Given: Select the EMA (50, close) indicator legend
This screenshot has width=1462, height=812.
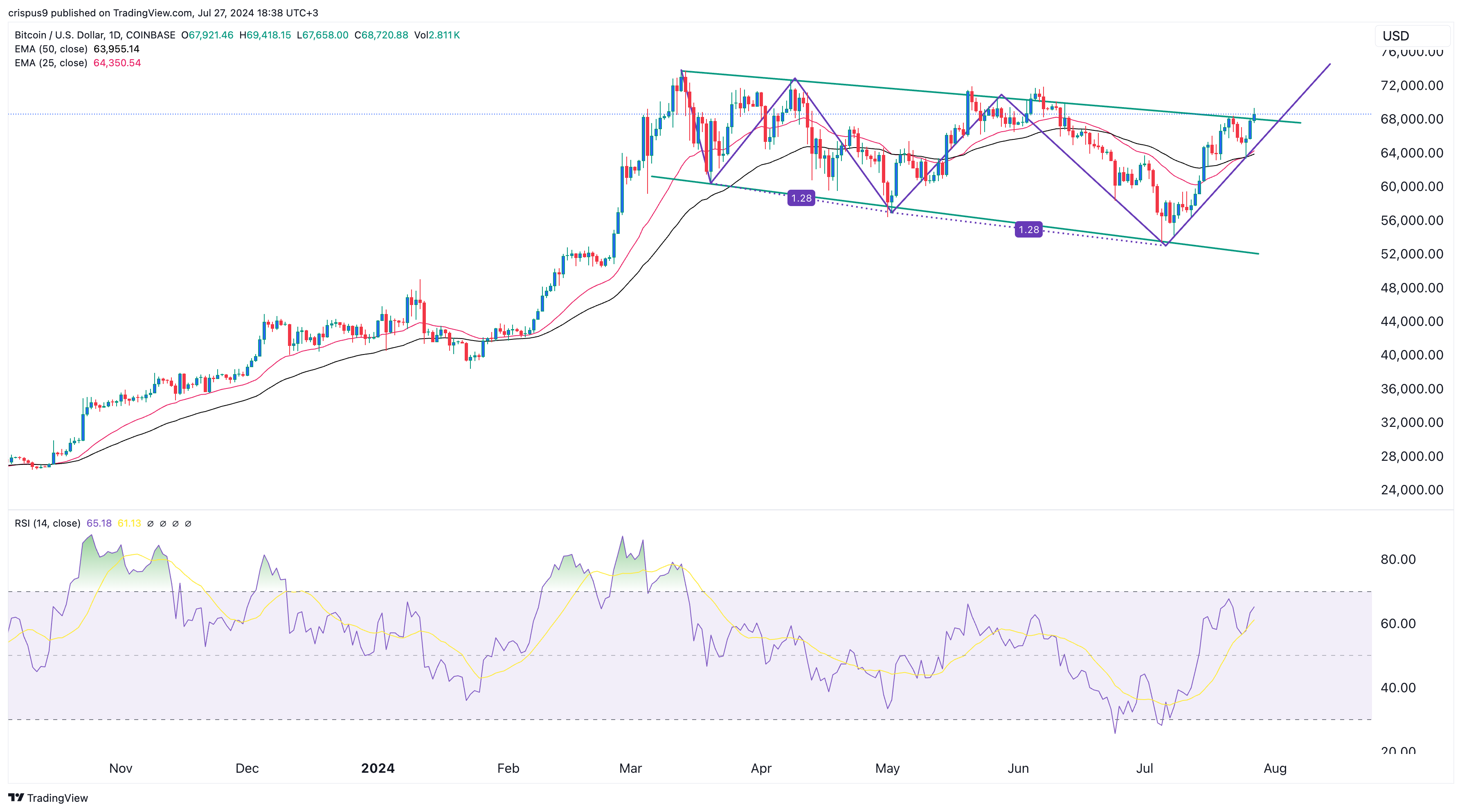Looking at the screenshot, I should tap(51, 49).
